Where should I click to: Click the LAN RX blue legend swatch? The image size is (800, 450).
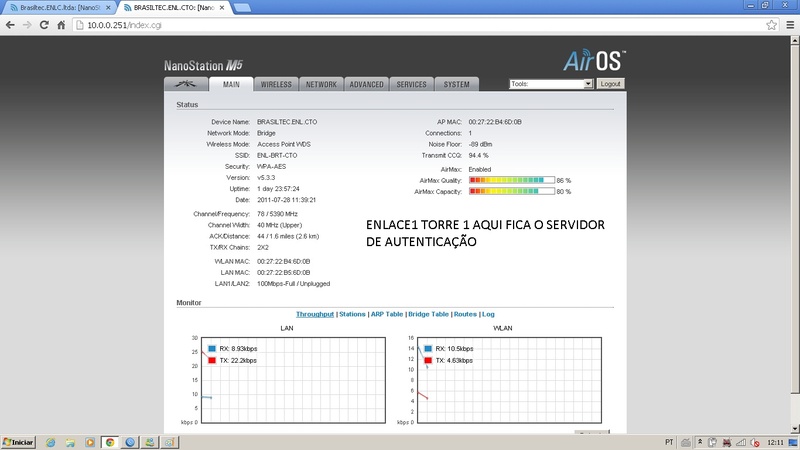click(x=212, y=348)
